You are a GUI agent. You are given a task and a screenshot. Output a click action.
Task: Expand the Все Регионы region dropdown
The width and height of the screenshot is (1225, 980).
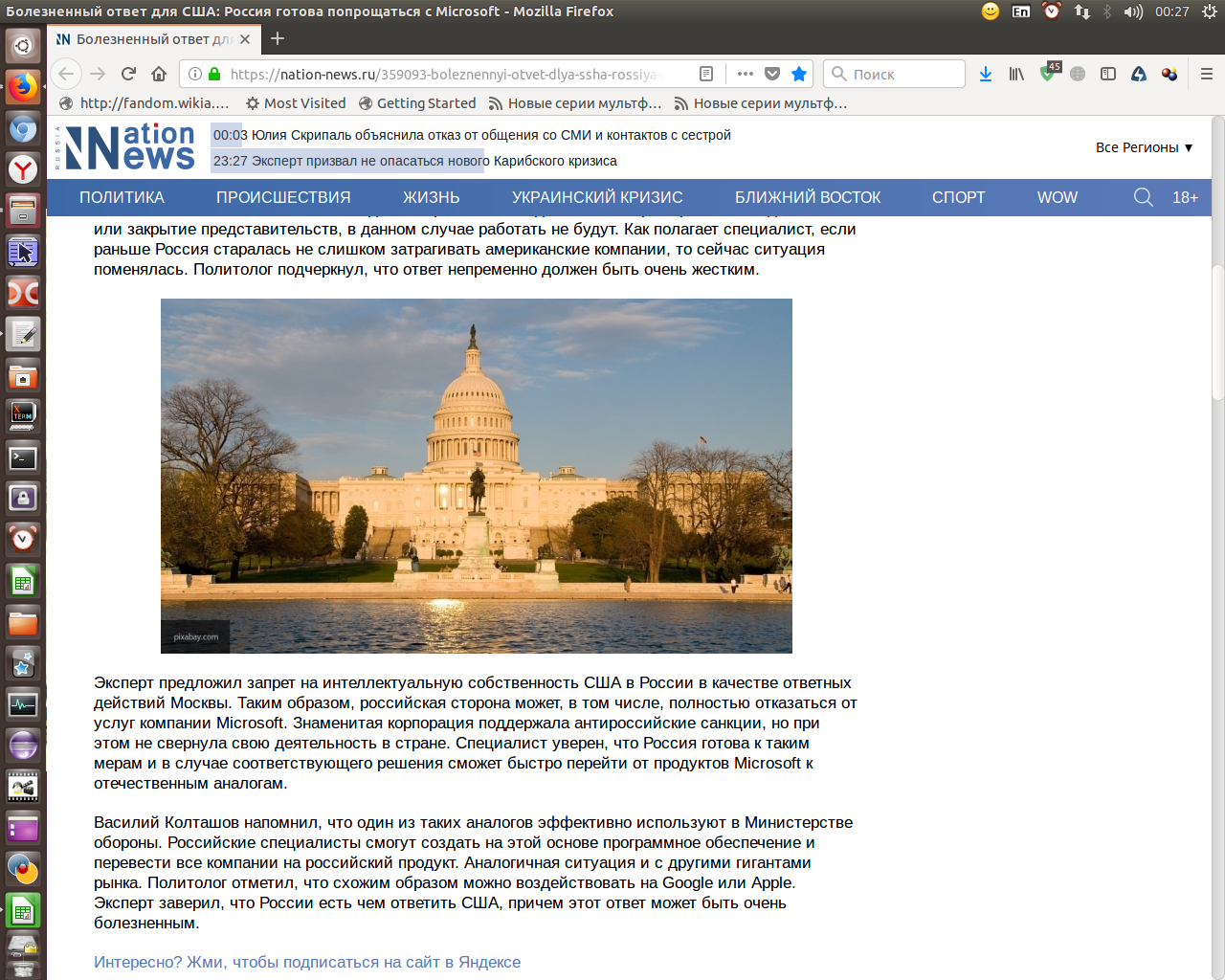1145,147
